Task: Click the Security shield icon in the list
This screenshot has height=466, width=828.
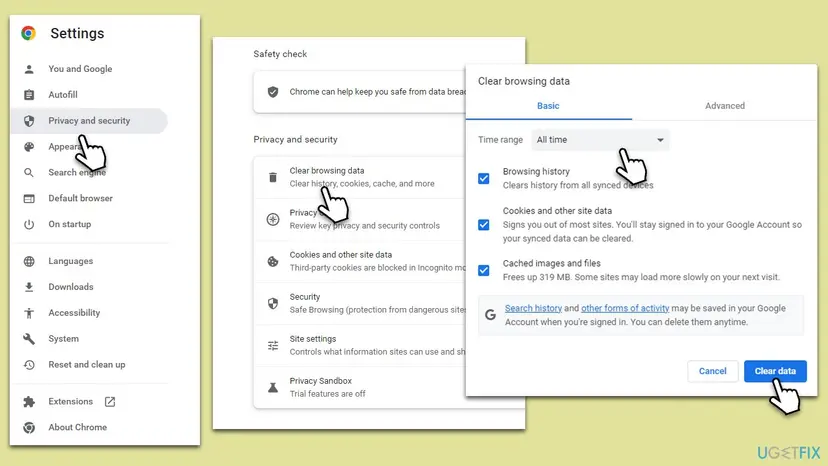Action: (272, 303)
